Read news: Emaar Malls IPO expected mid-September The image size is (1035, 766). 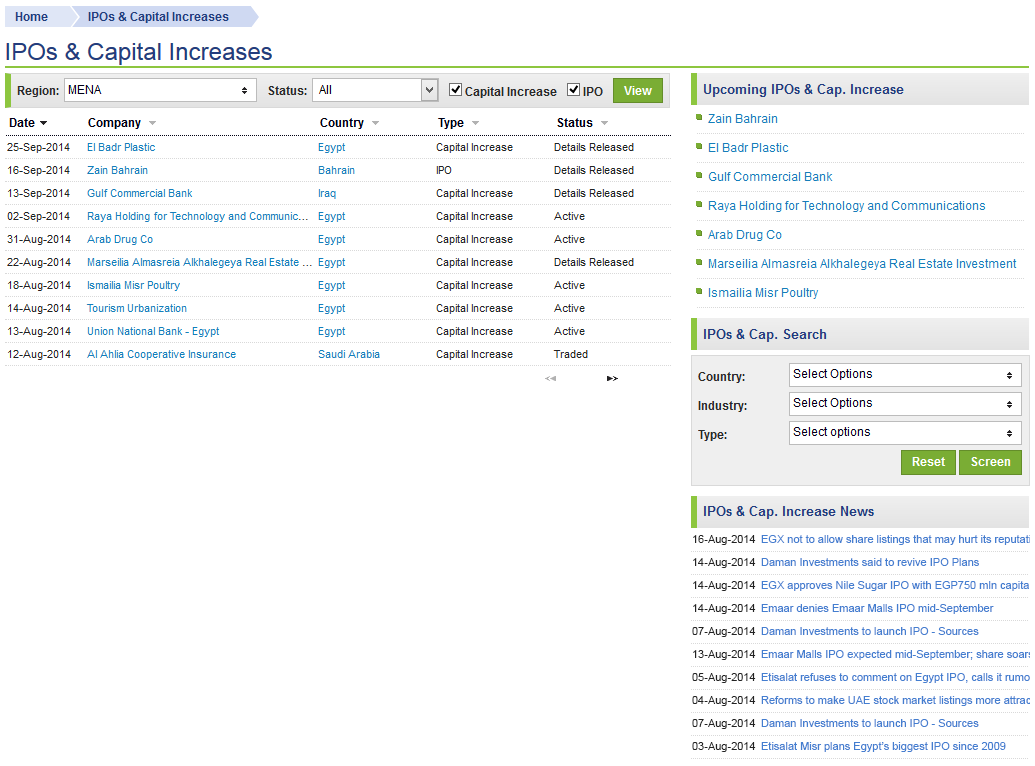tap(894, 654)
